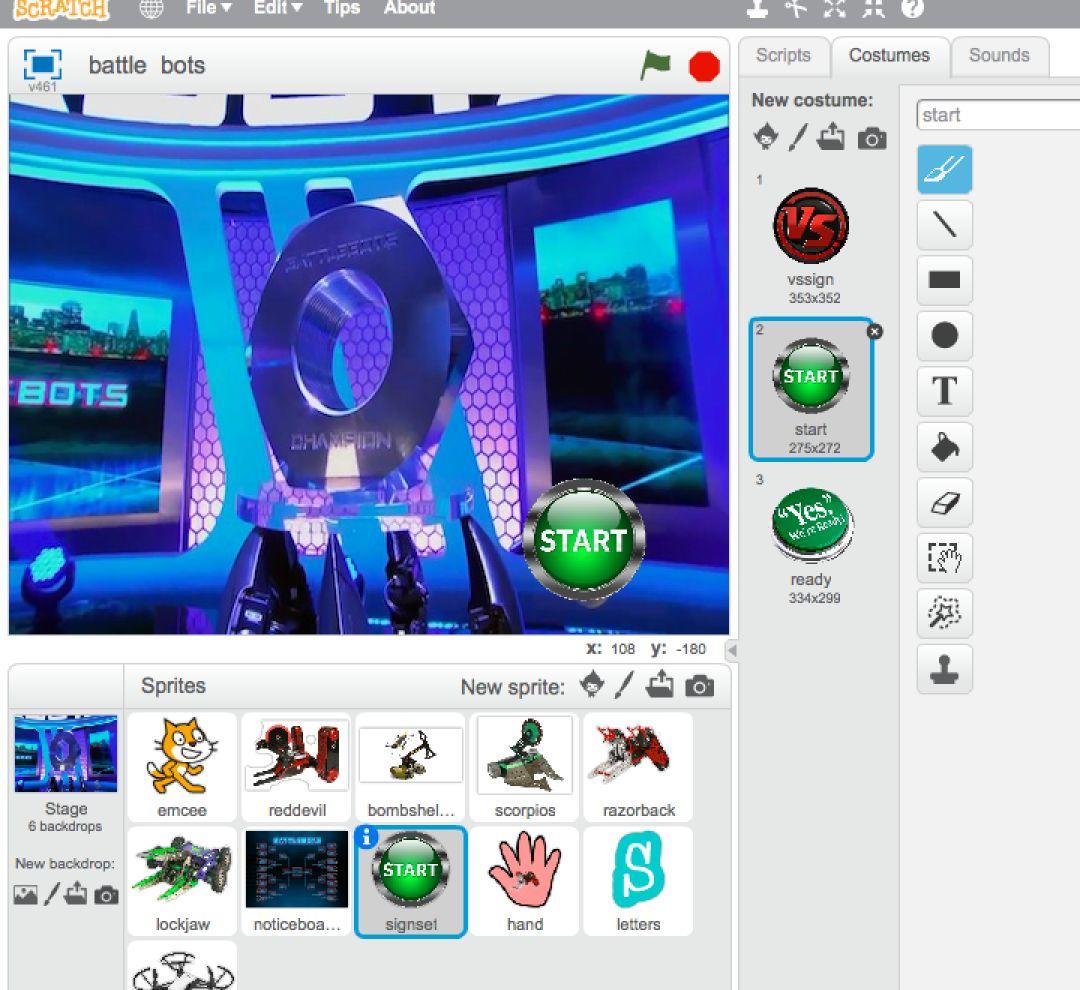Select the Rectangle paint tool
The image size is (1080, 990).
point(944,280)
